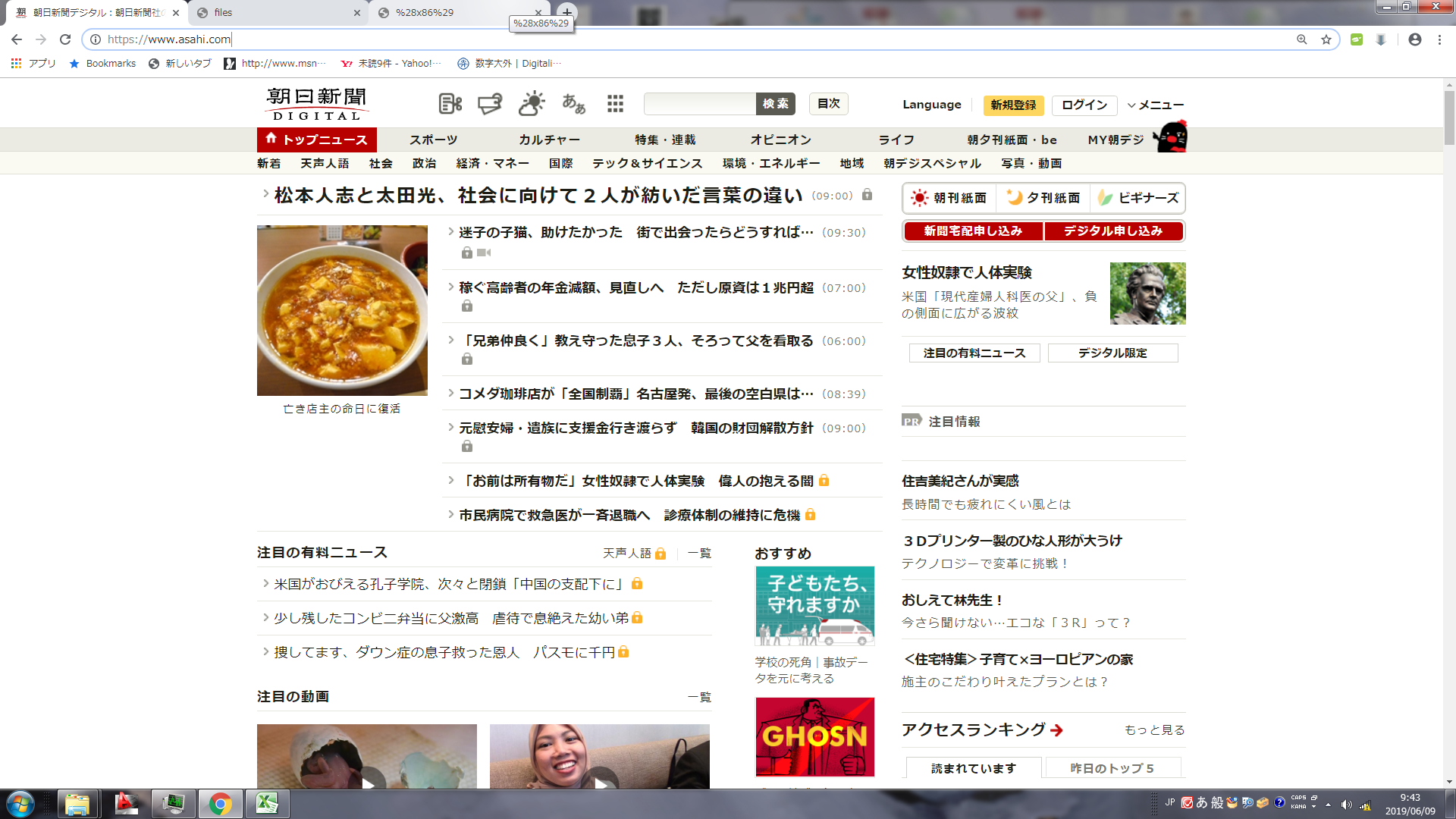The image size is (1456, 819).
Task: Click the clock date in system tray
Action: [x=1410, y=805]
